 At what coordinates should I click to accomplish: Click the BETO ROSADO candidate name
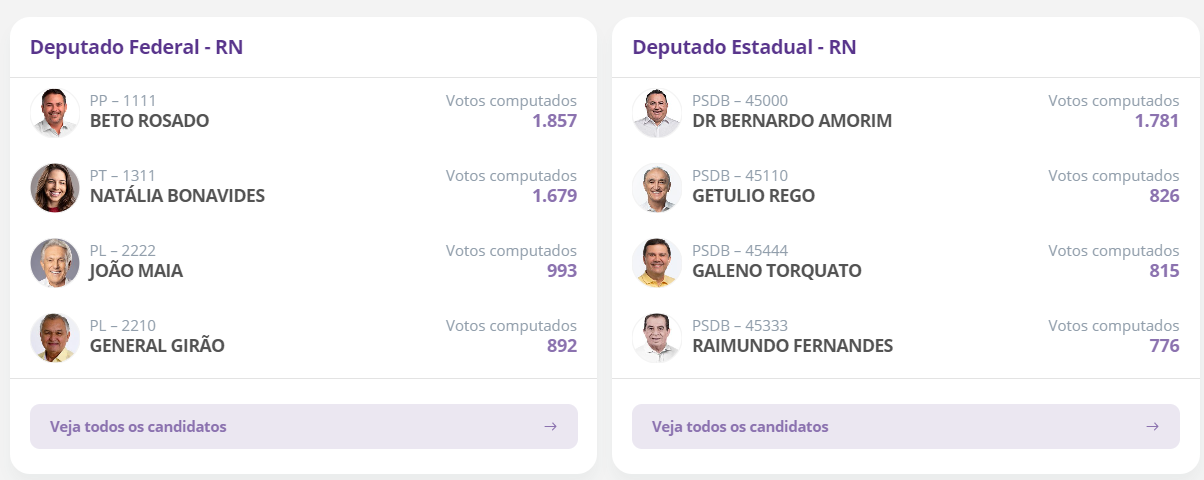149,121
